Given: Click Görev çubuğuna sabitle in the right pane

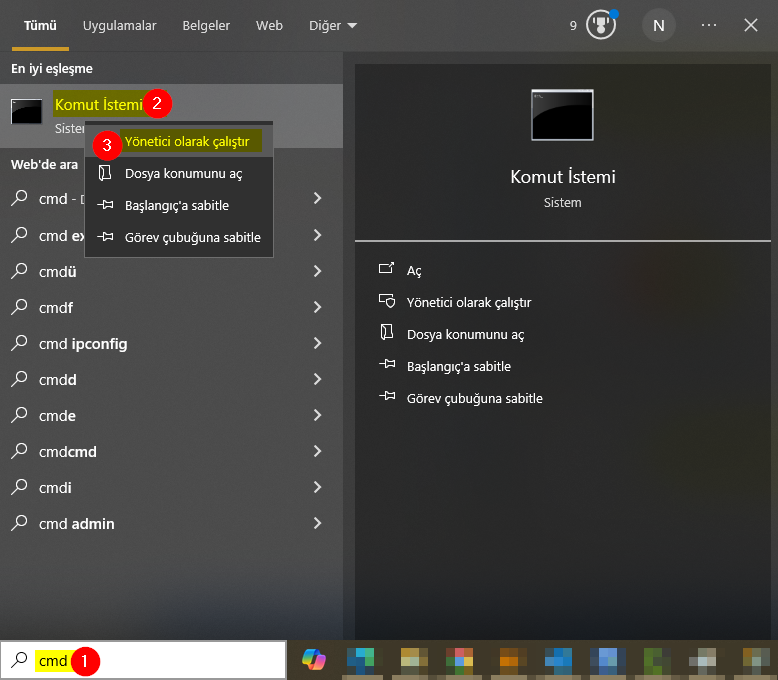Looking at the screenshot, I should pos(475,398).
